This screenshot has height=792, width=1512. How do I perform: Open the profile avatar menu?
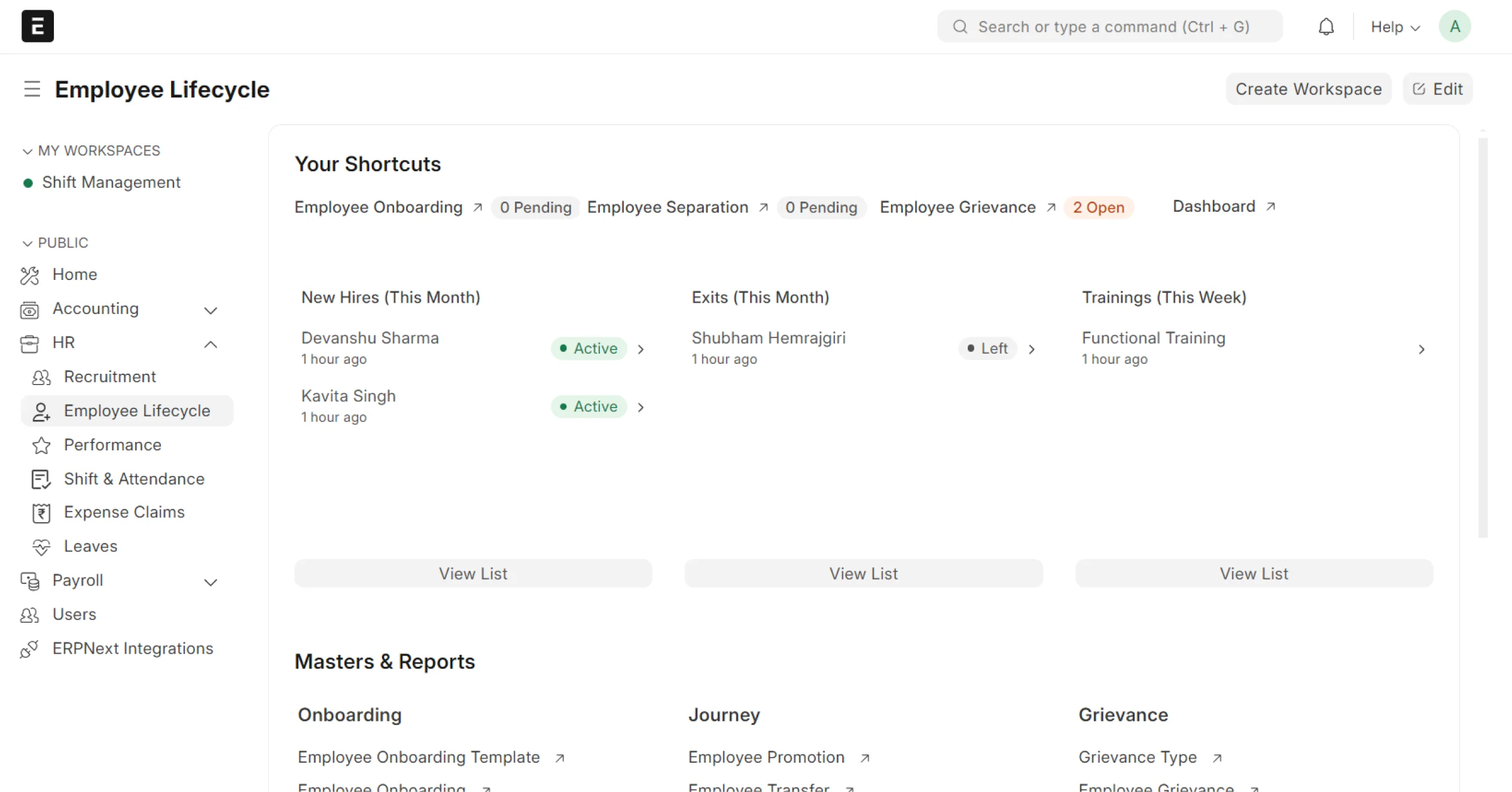coord(1455,26)
